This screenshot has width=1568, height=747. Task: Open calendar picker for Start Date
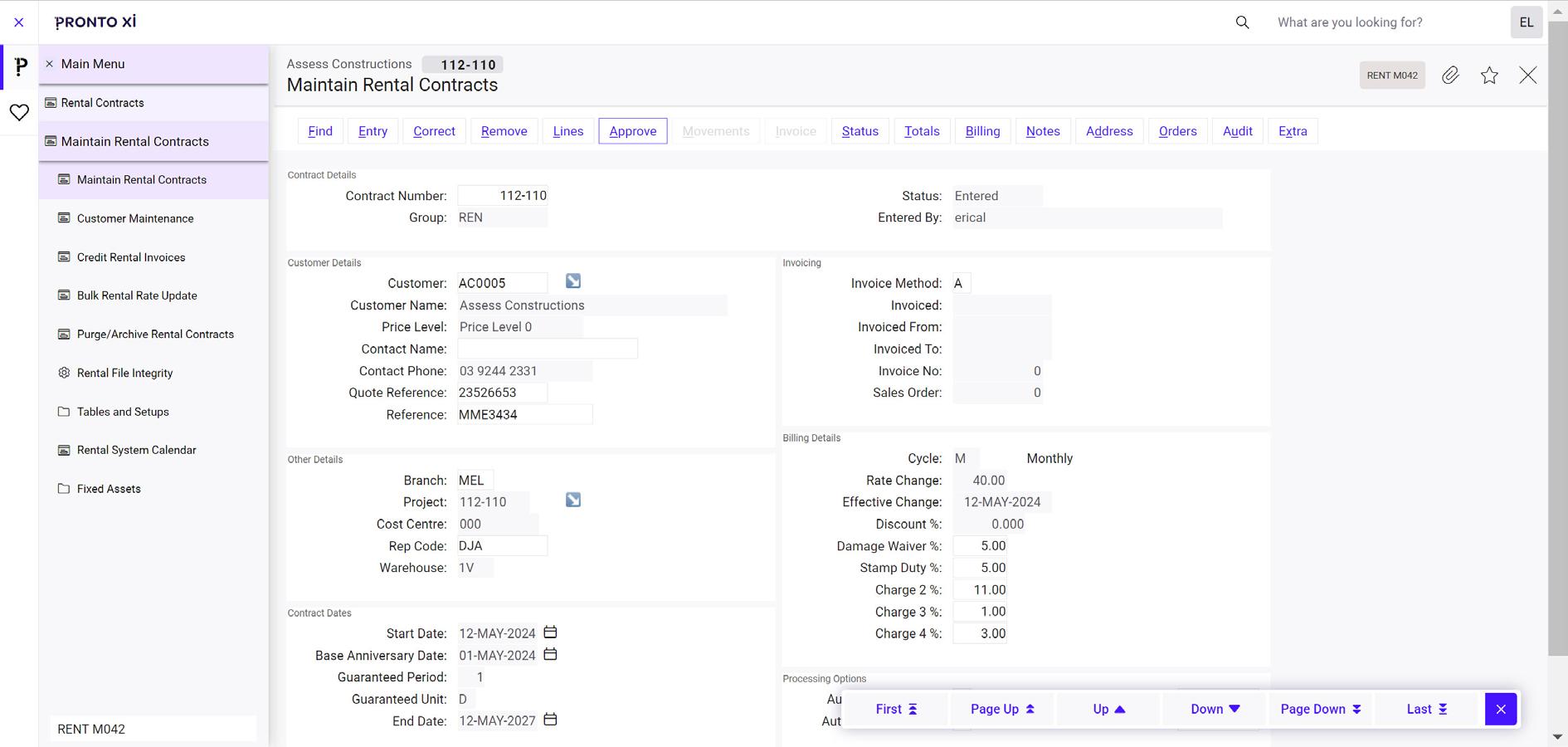[x=550, y=632]
